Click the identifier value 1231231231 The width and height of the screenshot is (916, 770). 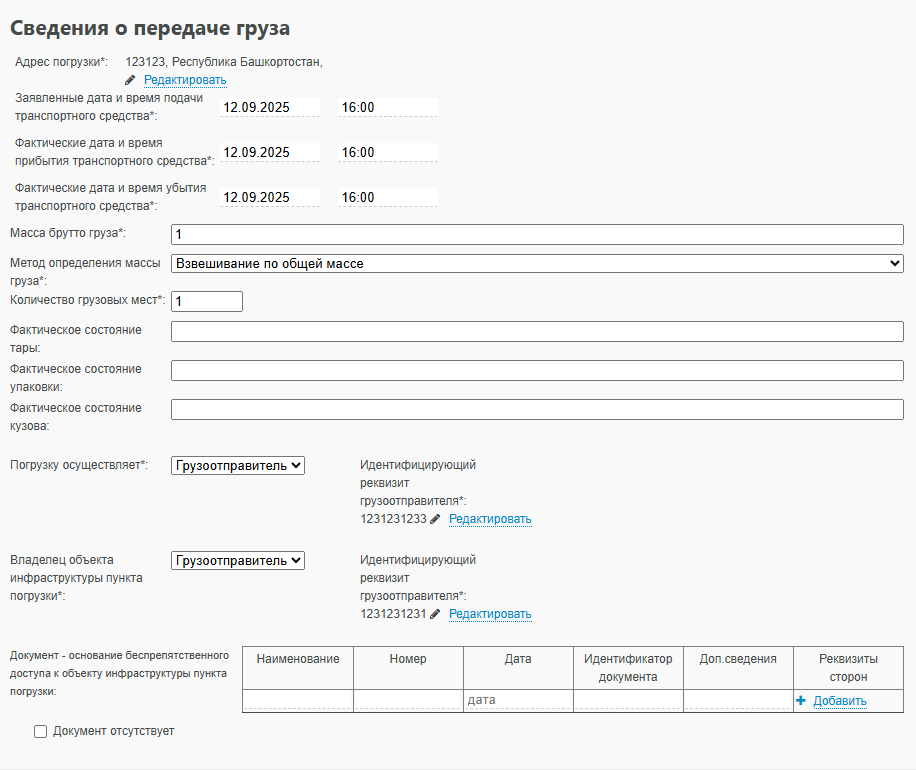pyautogui.click(x=393, y=614)
